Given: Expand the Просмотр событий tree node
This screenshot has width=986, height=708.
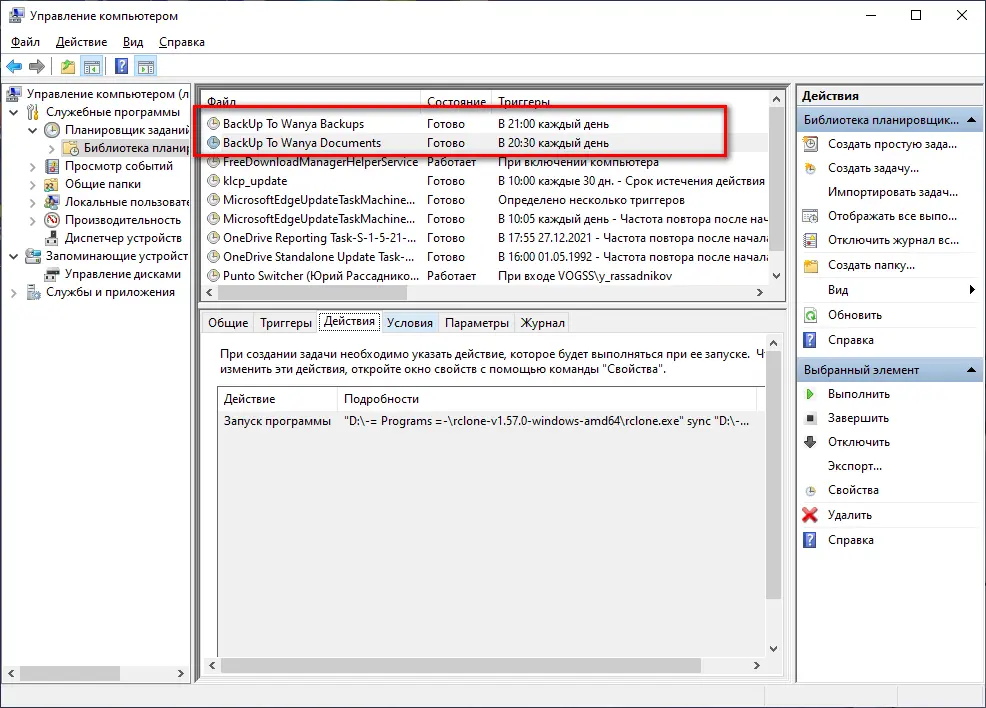Looking at the screenshot, I should point(32,166).
